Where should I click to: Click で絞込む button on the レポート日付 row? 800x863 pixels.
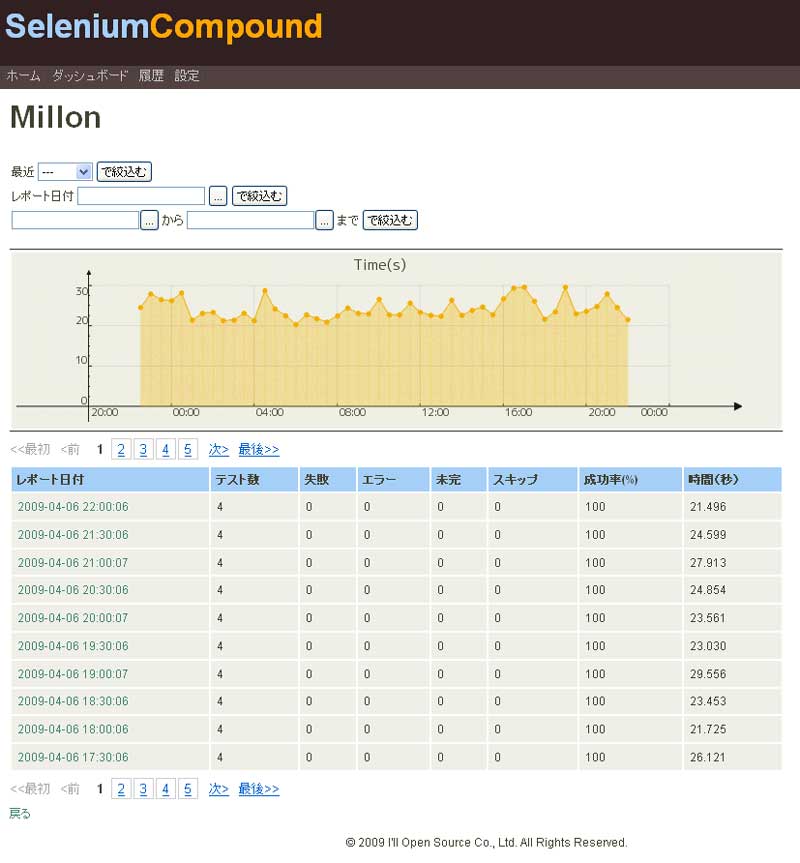click(x=260, y=196)
